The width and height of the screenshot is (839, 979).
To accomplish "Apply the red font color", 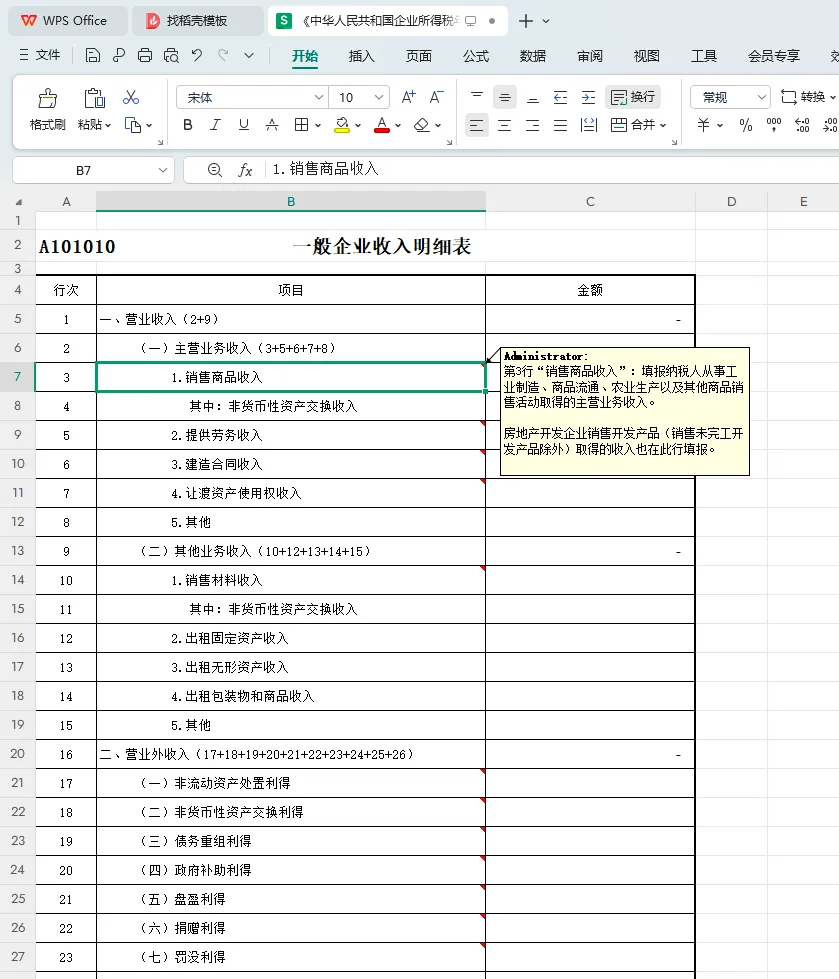I will (x=382, y=125).
